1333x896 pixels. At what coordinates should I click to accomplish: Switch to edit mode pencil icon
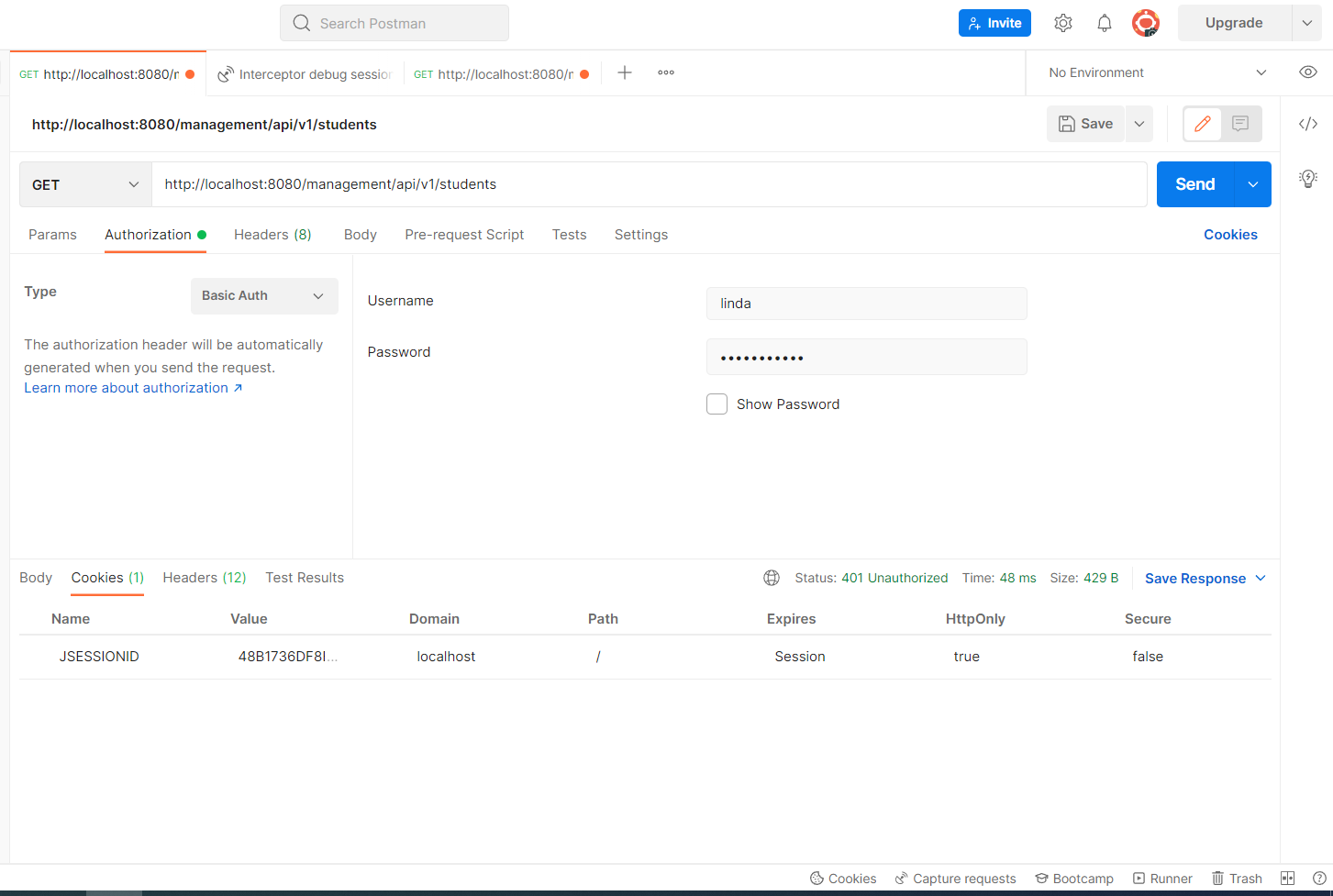pyautogui.click(x=1203, y=124)
